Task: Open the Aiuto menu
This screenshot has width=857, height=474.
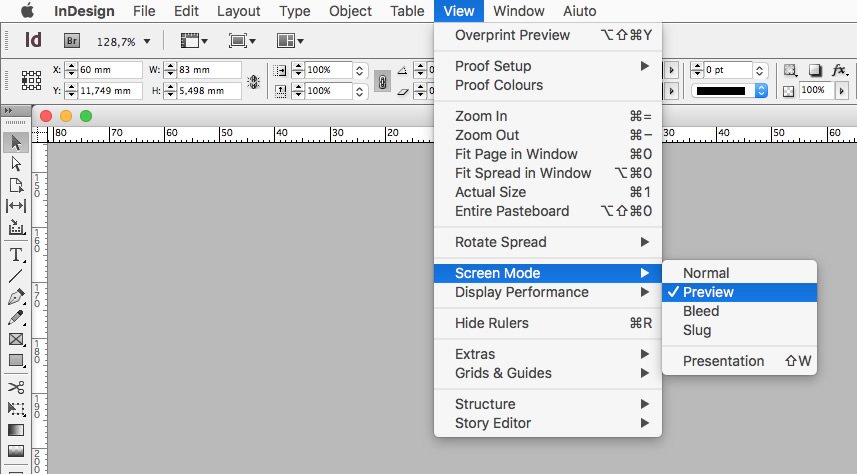Action: pos(580,11)
